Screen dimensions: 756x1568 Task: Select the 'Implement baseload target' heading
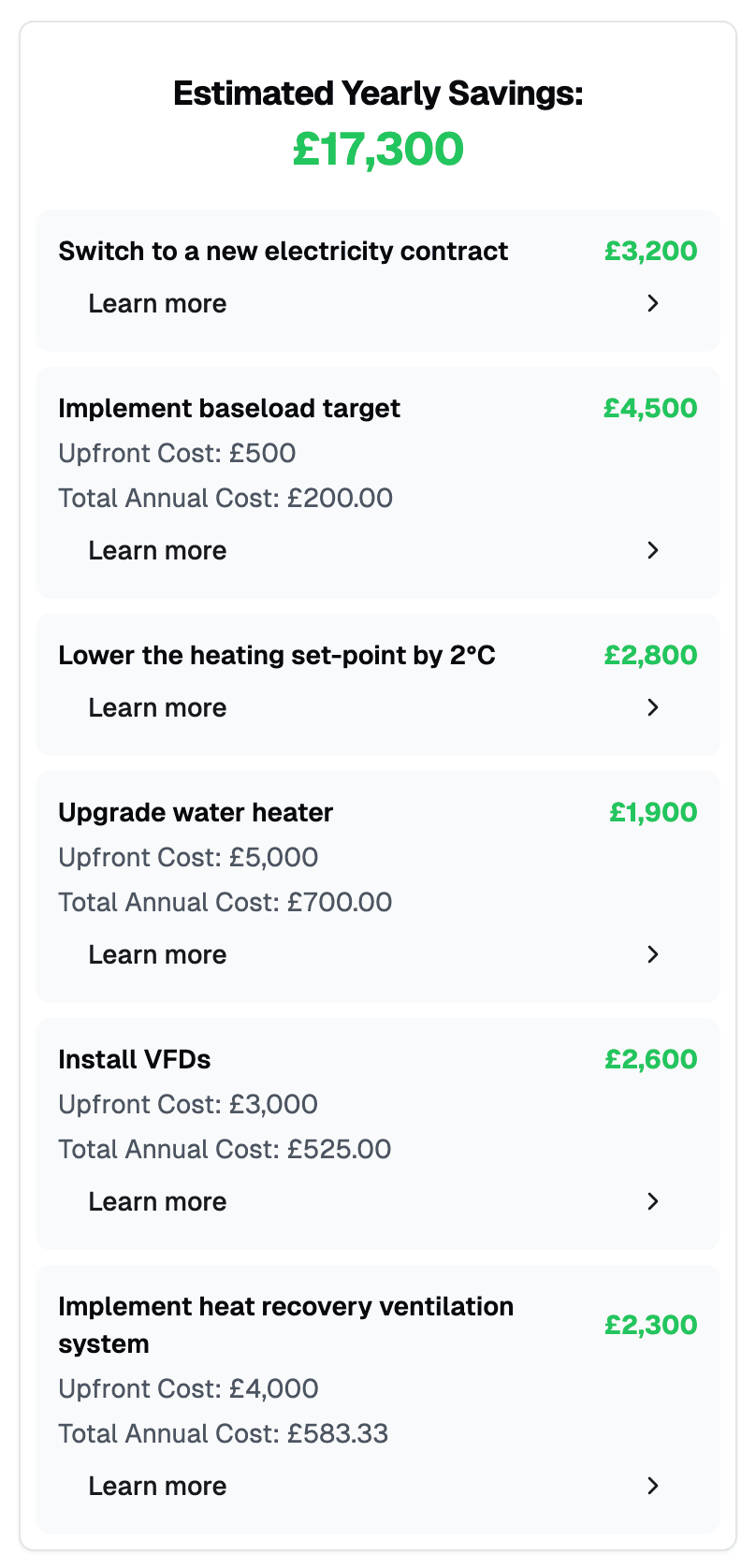click(x=229, y=408)
